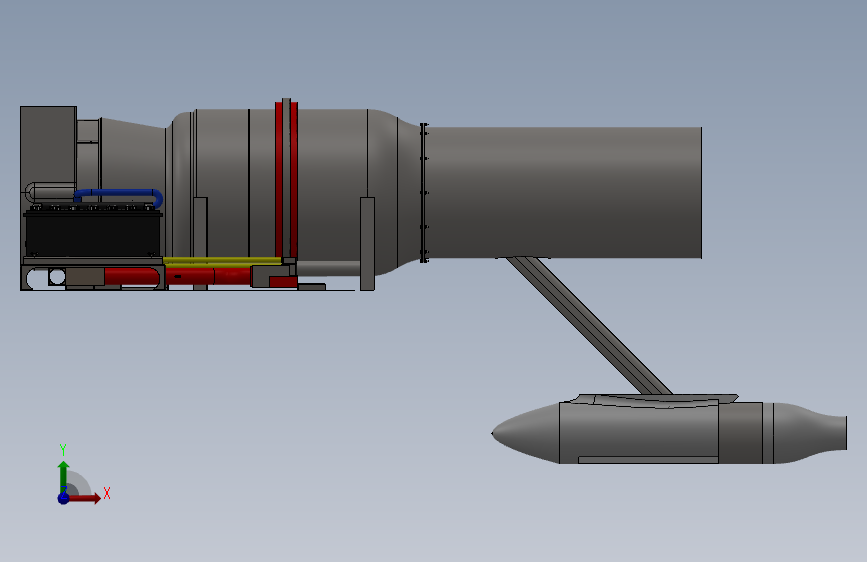867x562 pixels.
Task: Select the tapered nozzle at the lower pod's rear
Action: 810,433
